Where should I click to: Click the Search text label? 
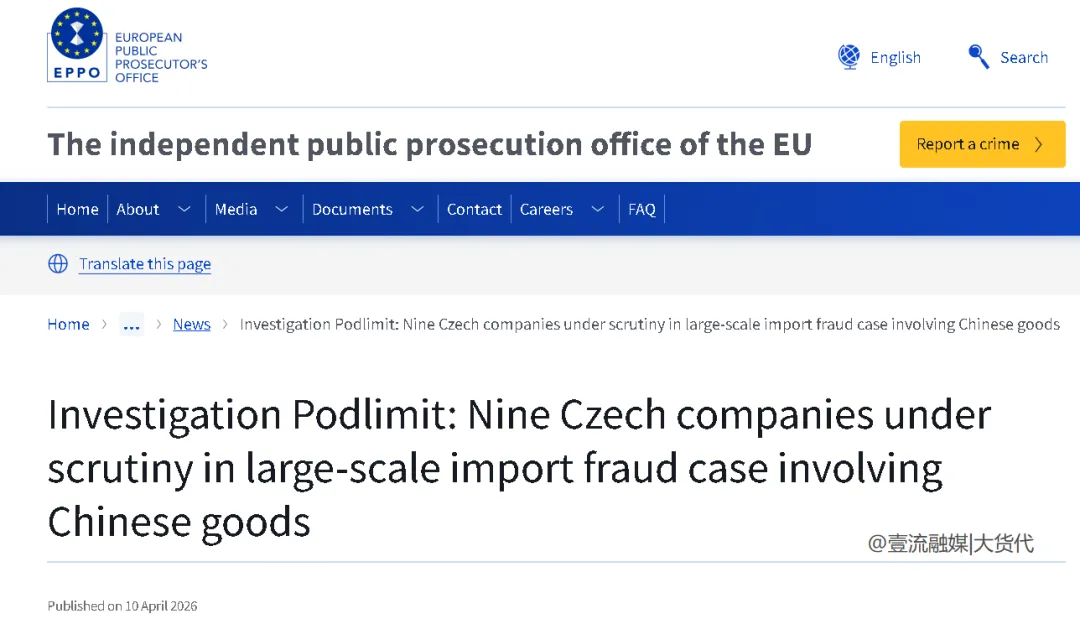click(x=1024, y=57)
